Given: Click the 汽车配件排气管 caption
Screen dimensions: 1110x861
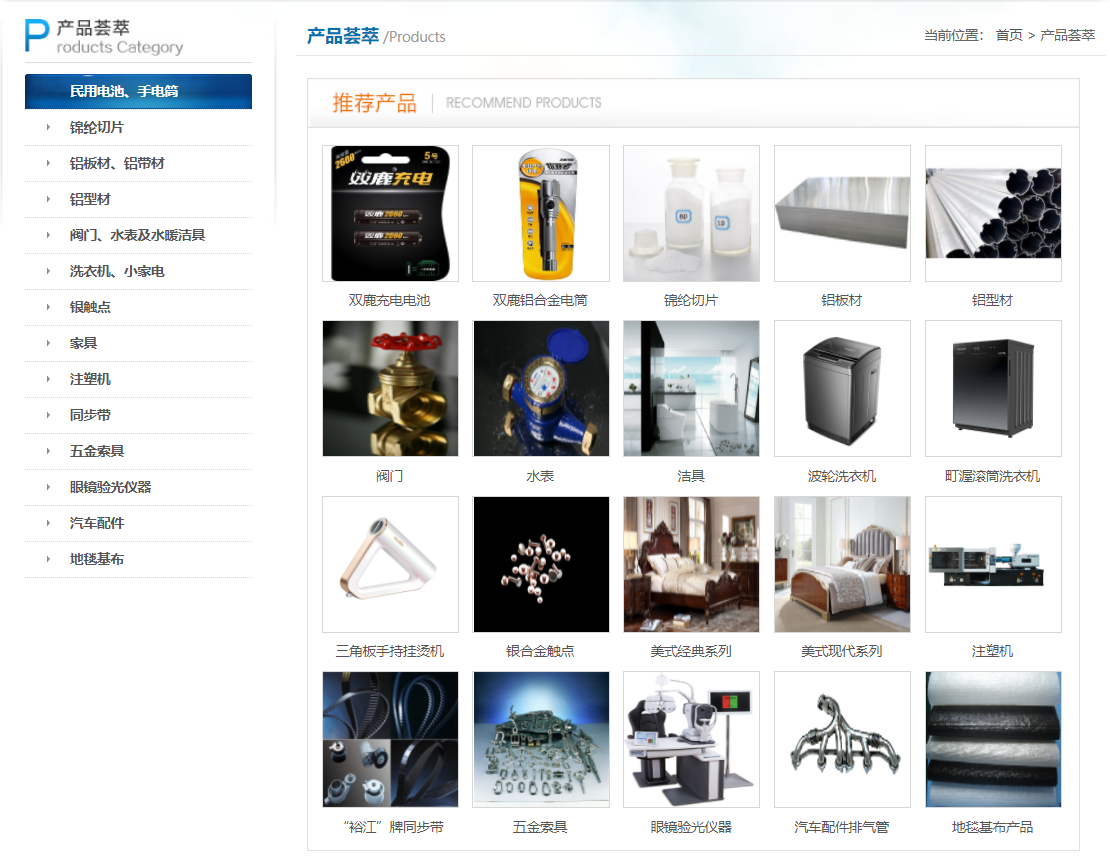Looking at the screenshot, I should (x=842, y=827).
